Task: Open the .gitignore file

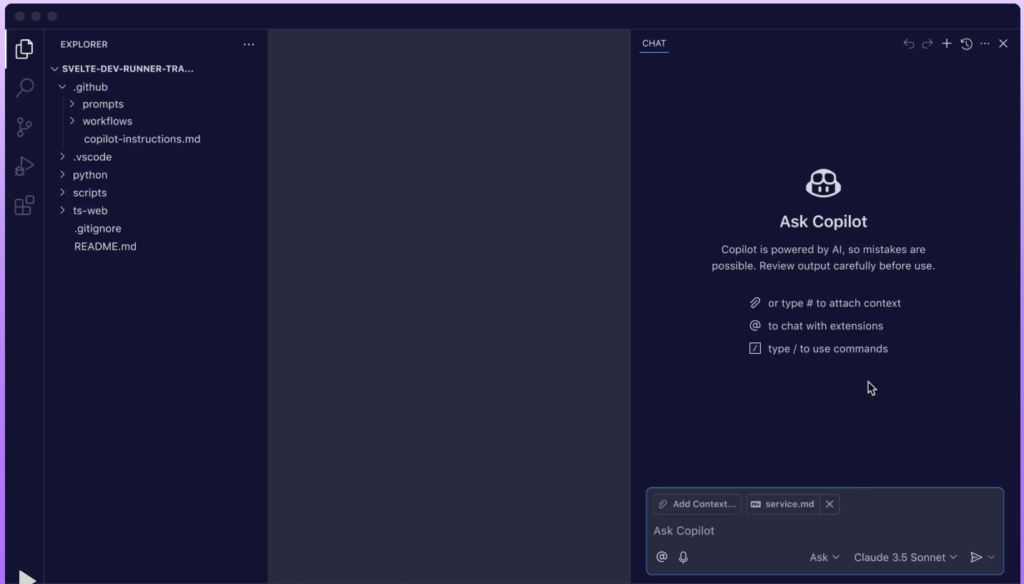Action: (x=97, y=229)
